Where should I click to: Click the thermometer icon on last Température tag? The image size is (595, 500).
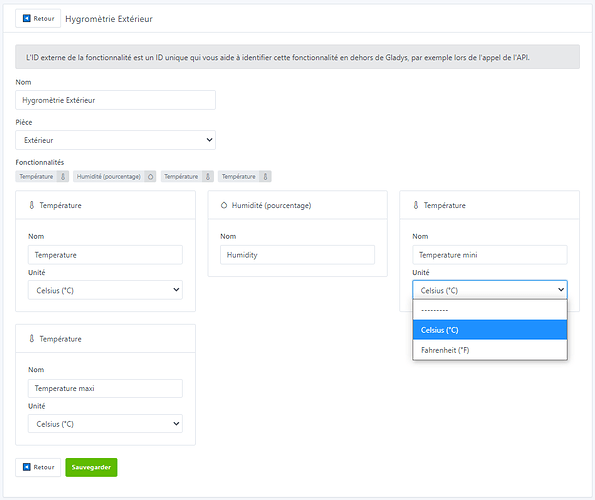266,176
